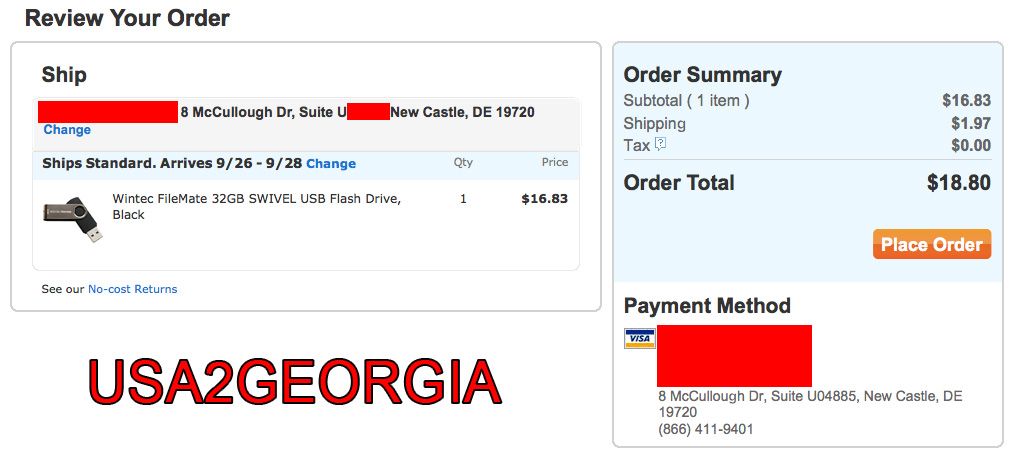Viewport: 1013px width, 456px height.
Task: Click the quantity value 1 in item row
Action: pos(463,199)
